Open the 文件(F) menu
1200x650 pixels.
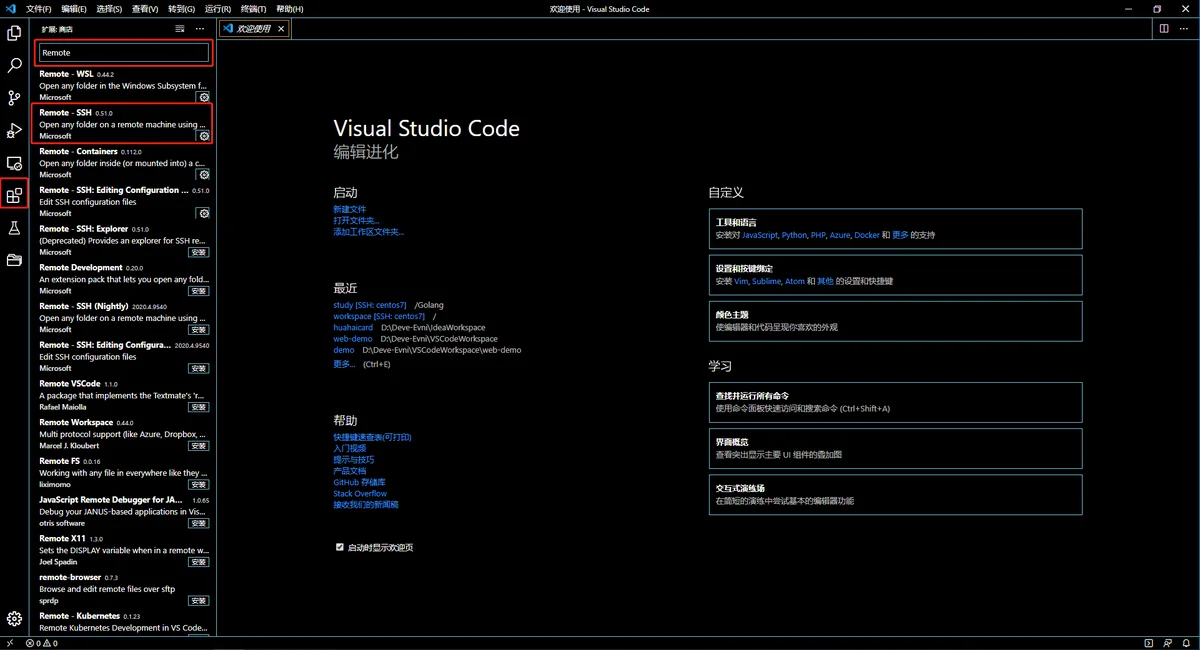point(38,9)
